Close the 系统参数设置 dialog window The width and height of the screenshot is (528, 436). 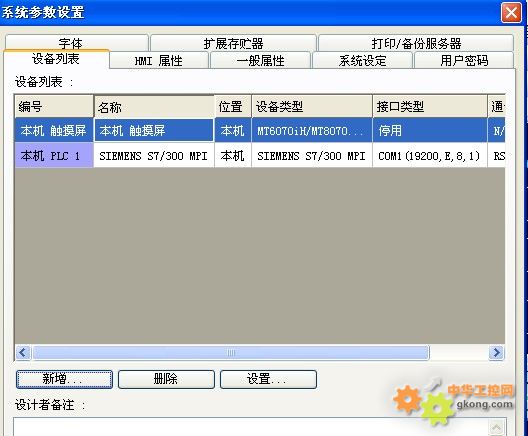[x=511, y=13]
